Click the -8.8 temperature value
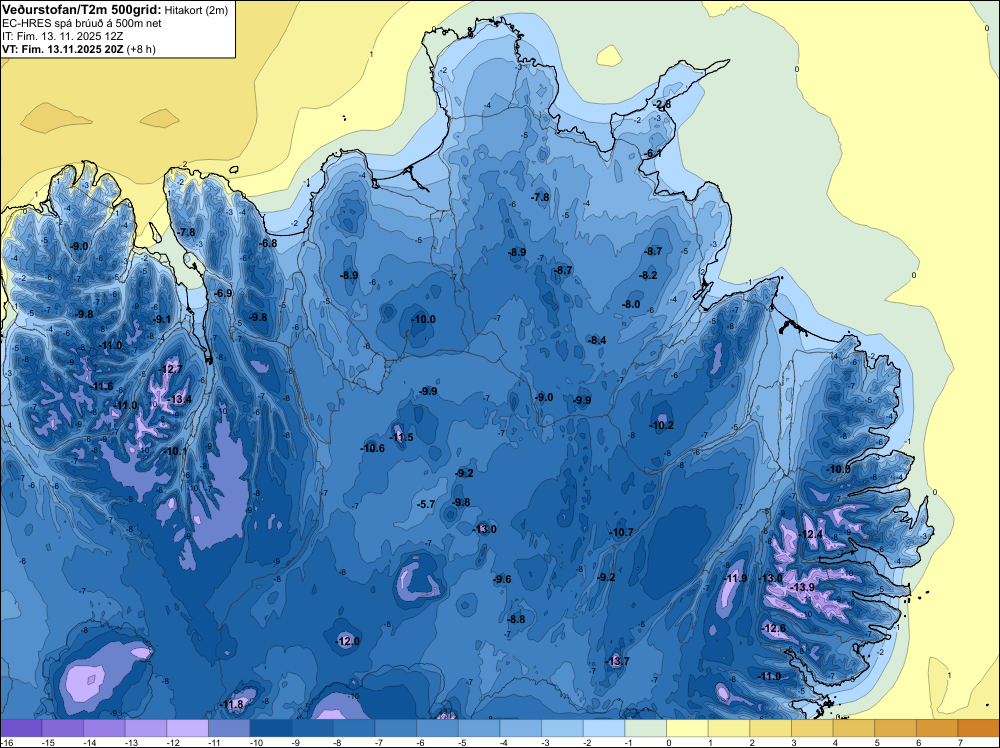The height and width of the screenshot is (748, 1000). (x=515, y=619)
